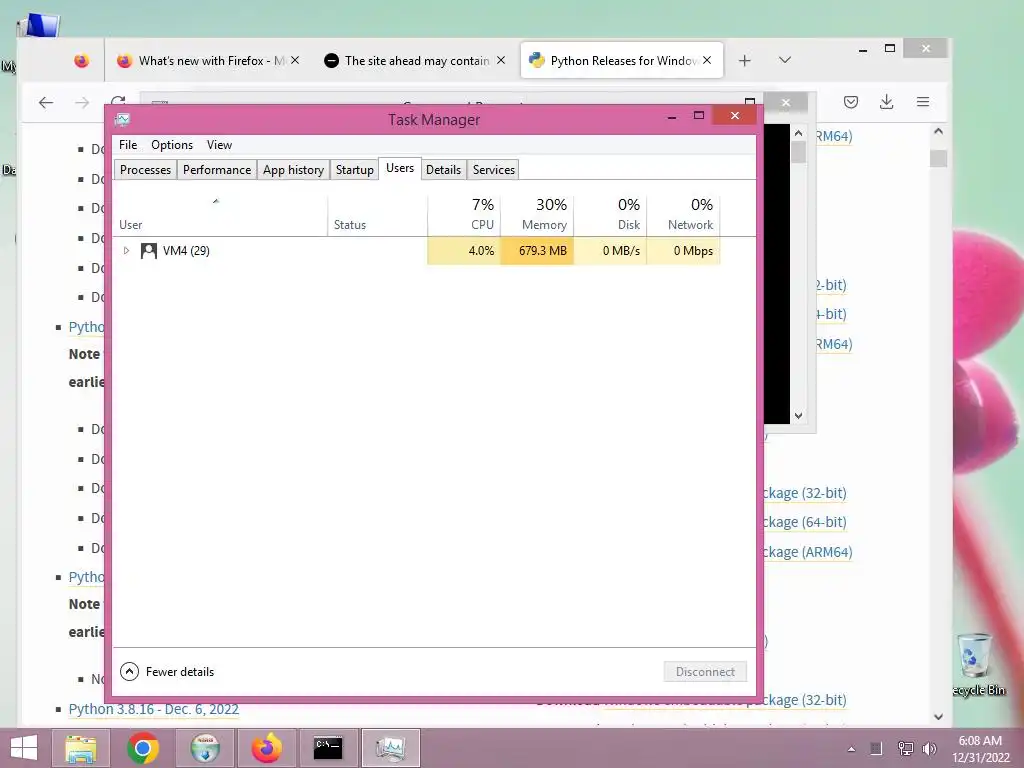The height and width of the screenshot is (768, 1024).
Task: Switch to Firefox in the taskbar
Action: coord(266,748)
